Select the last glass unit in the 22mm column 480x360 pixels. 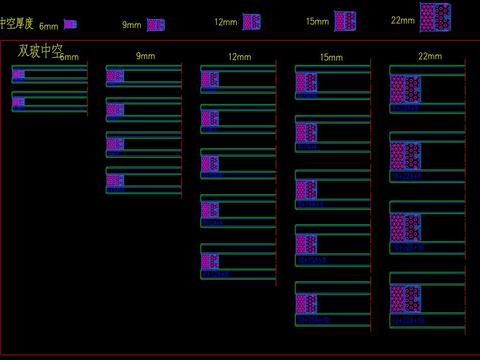coord(427,300)
